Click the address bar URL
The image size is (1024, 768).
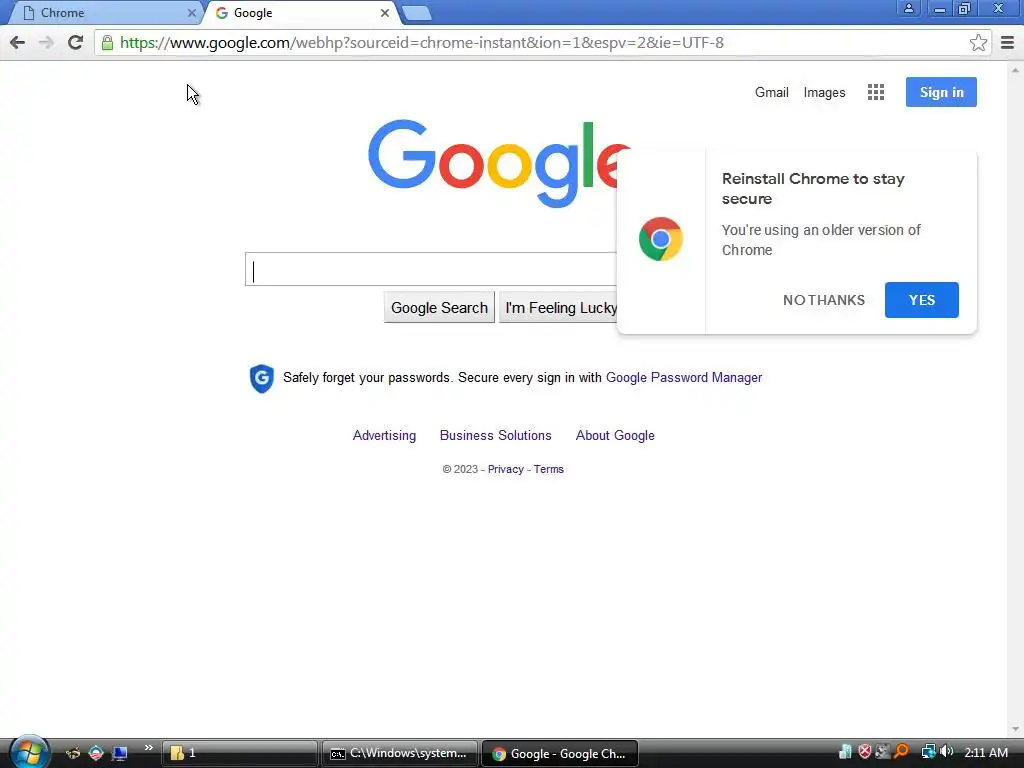(422, 43)
